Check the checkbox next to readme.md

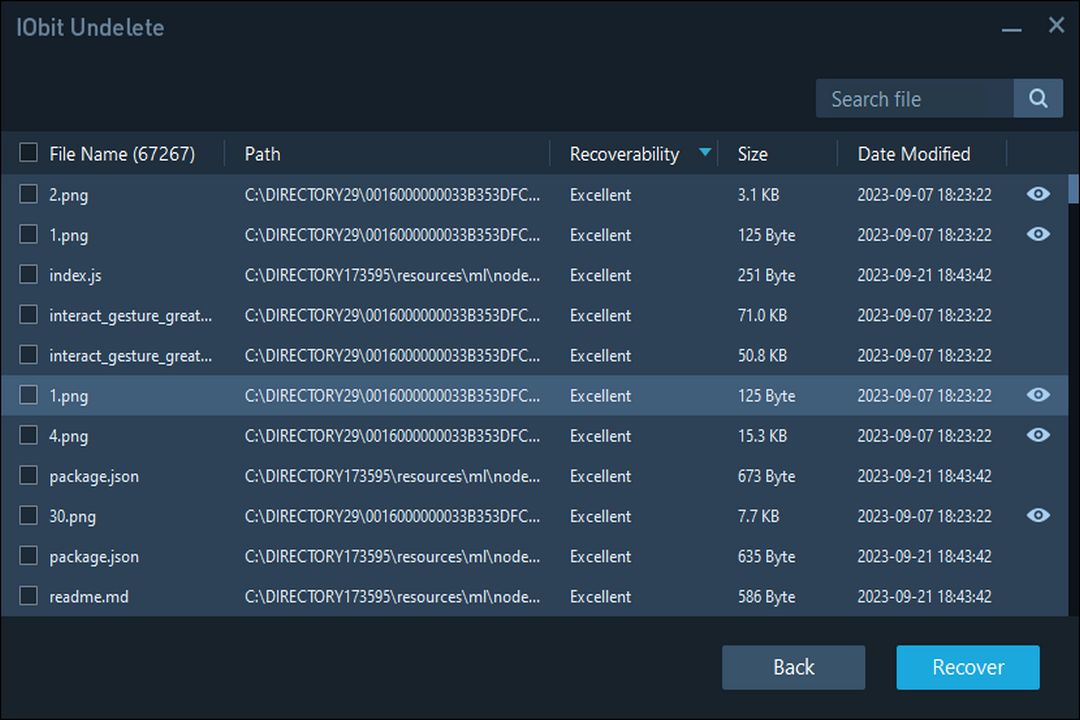[28, 596]
